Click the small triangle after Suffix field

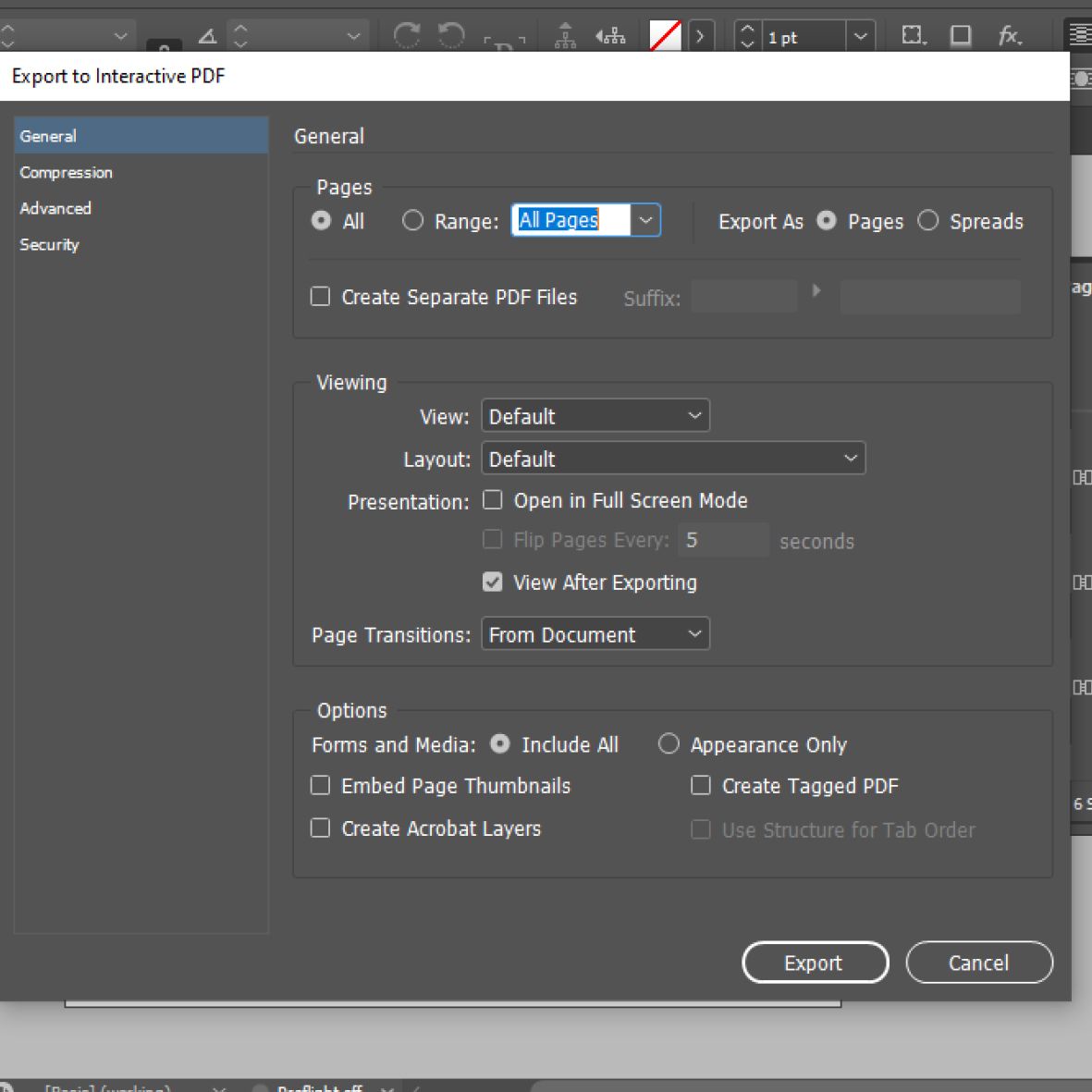(816, 290)
